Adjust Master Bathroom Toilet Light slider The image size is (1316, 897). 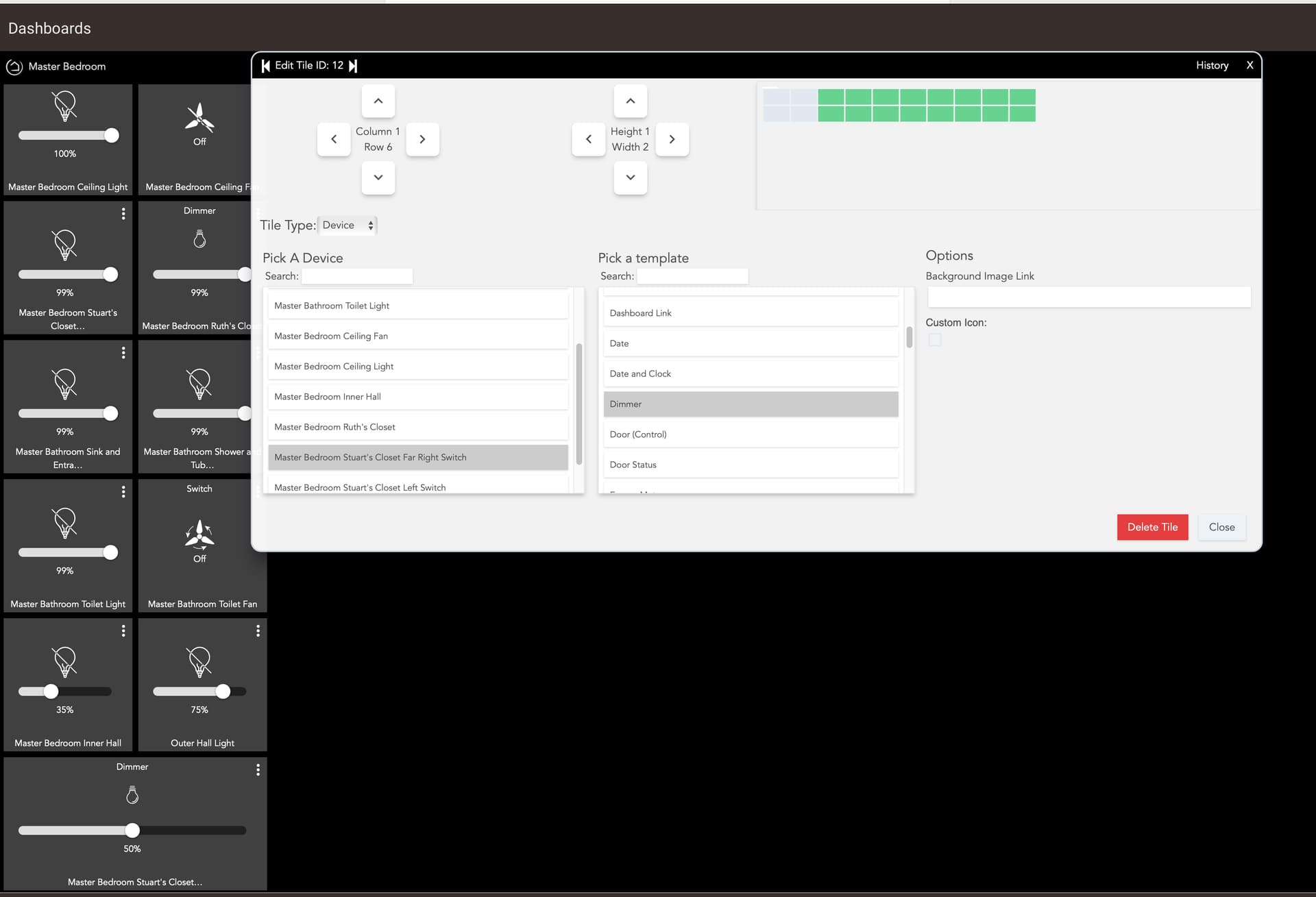tap(68, 552)
